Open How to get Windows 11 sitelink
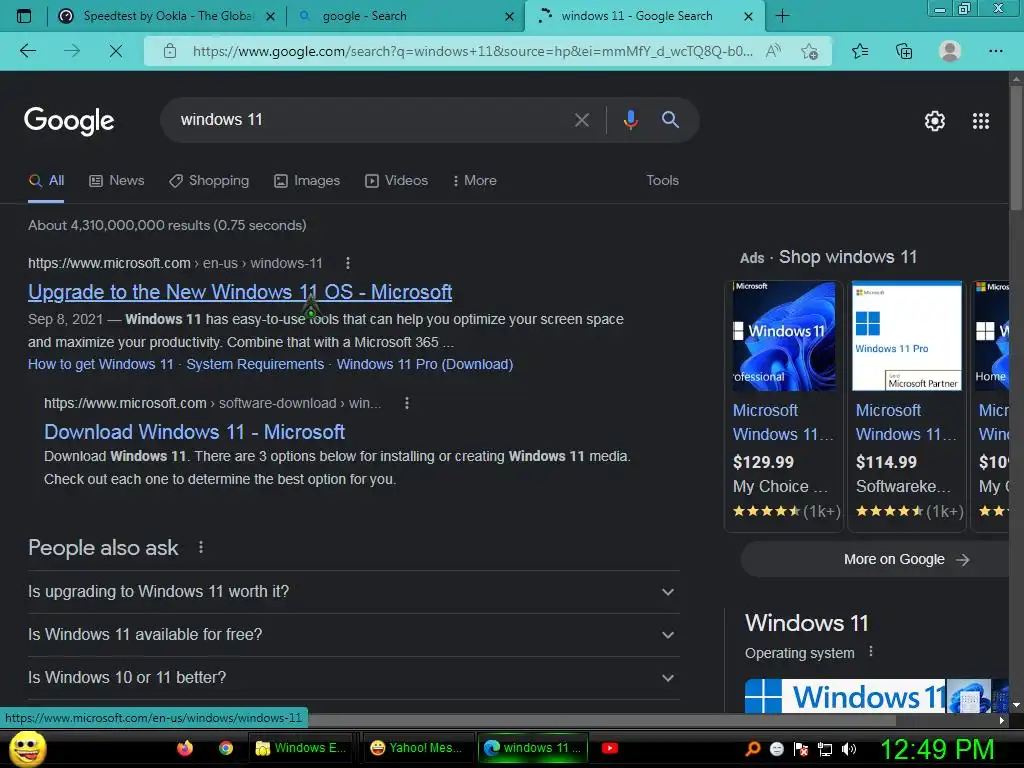Viewport: 1024px width, 768px height. pyautogui.click(x=101, y=364)
